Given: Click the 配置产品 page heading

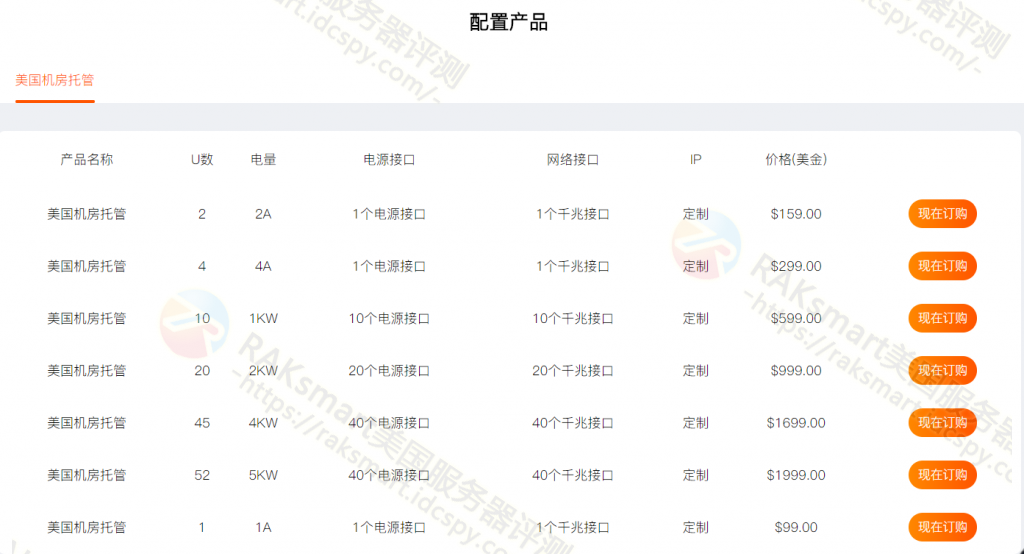Looking at the screenshot, I should [x=509, y=22].
